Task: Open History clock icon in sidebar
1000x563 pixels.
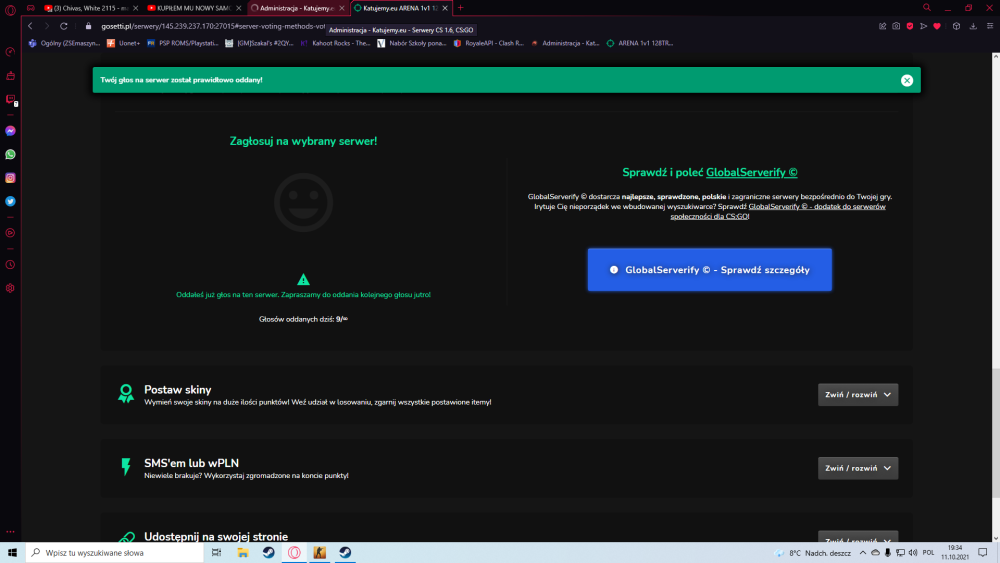Action: (10, 265)
